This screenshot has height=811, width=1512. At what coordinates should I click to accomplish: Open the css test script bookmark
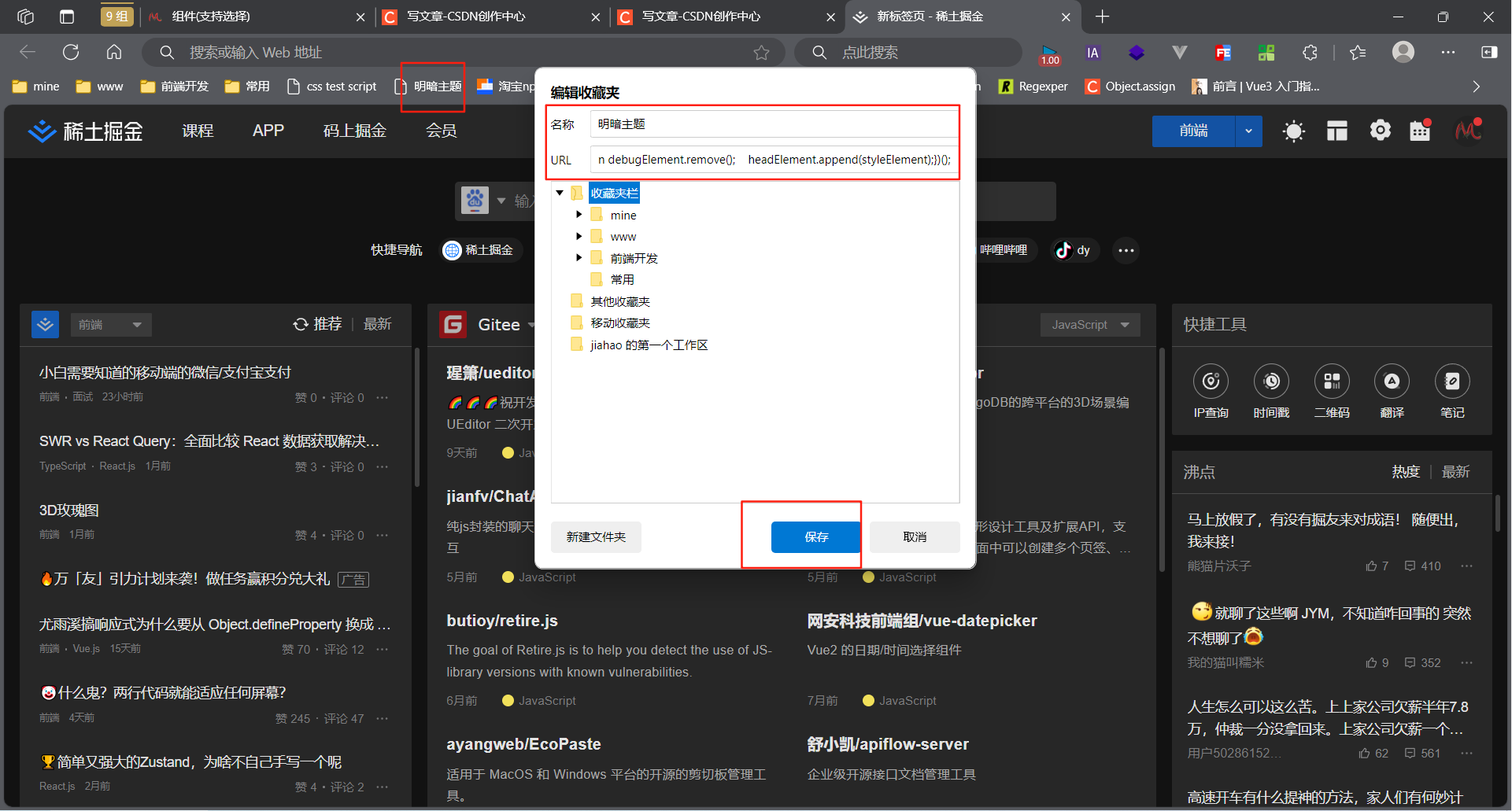[332, 87]
